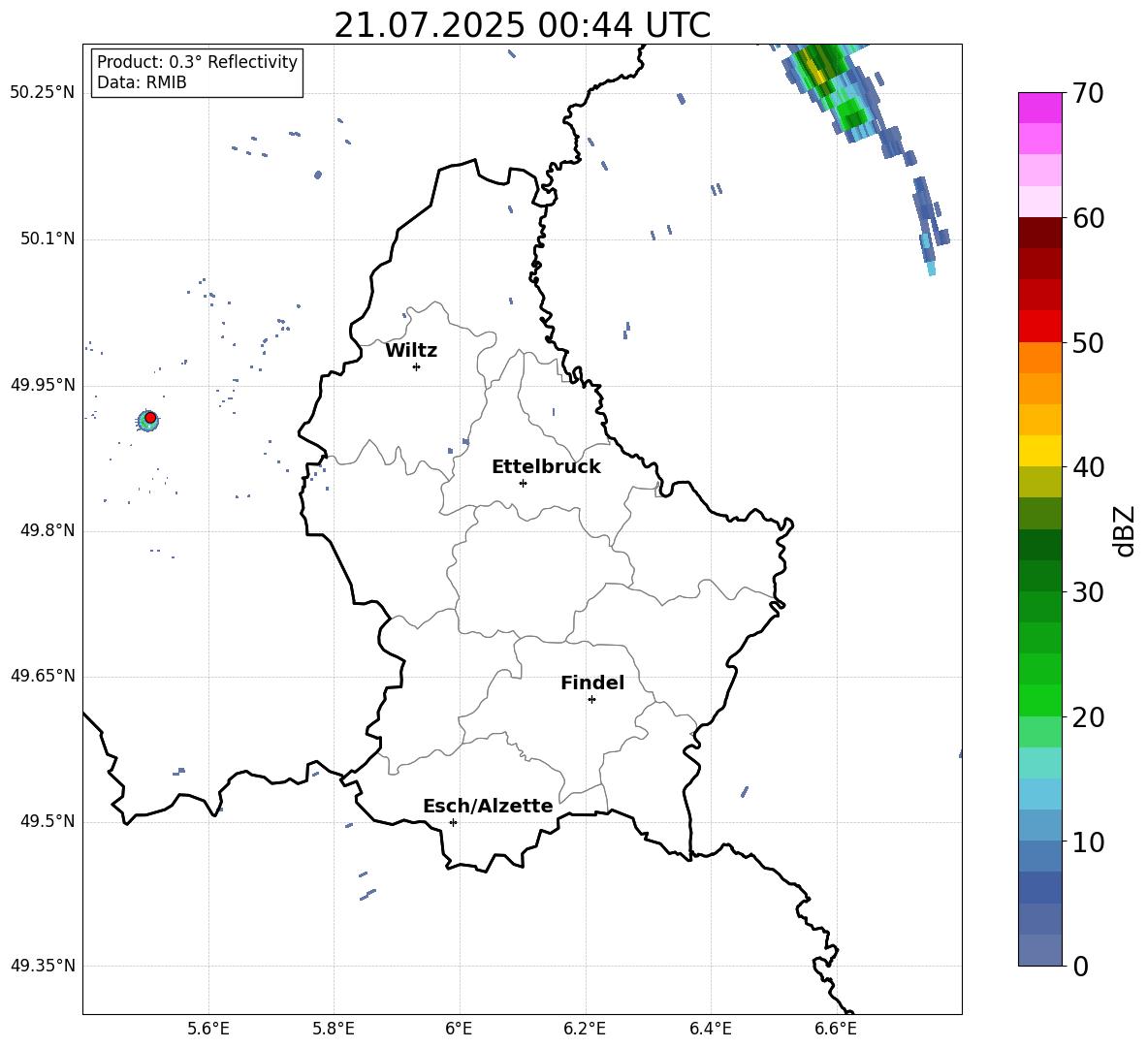1148x1048 pixels.
Task: Click the Ettelbruck station label
Action: click(546, 467)
